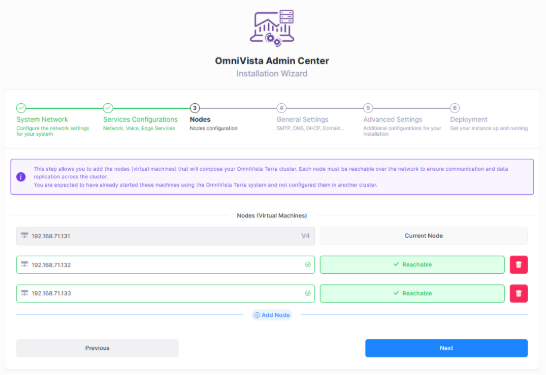Click 'SMTP, DNS, DHCP, Domain...' description
Screen dimensions: 546x375
311,128
